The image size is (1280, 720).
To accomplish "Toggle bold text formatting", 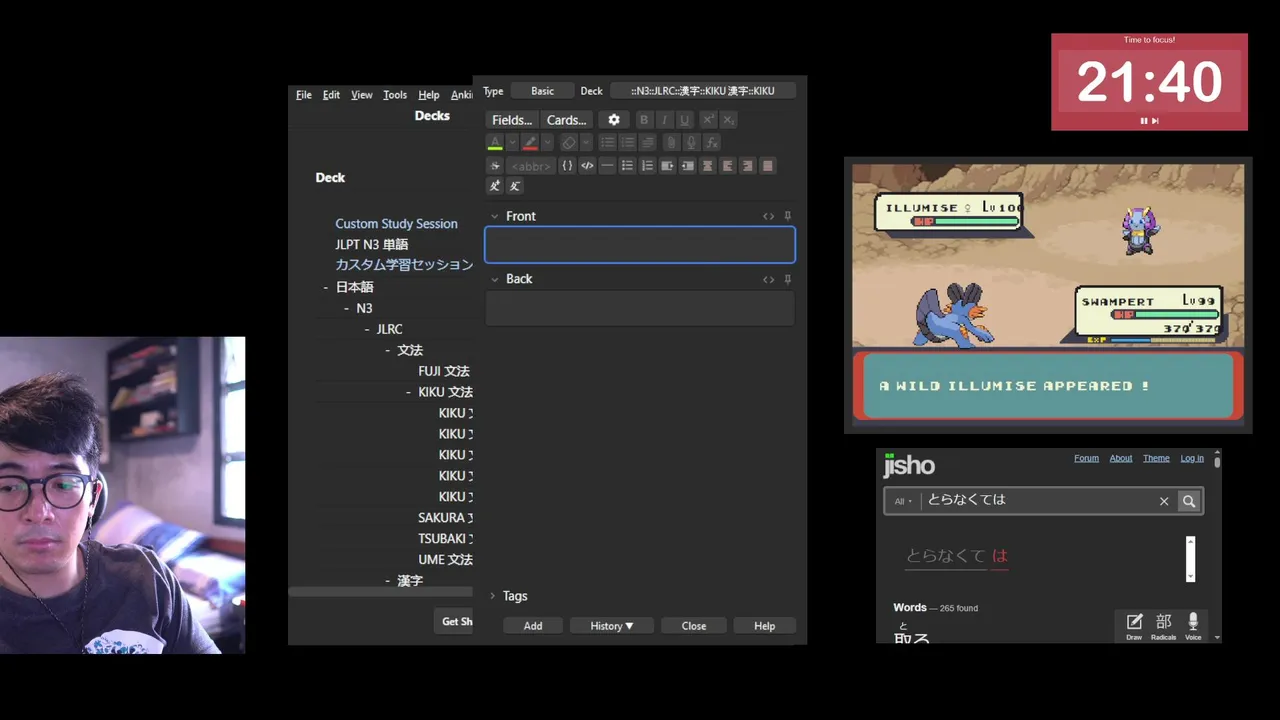I will (644, 120).
